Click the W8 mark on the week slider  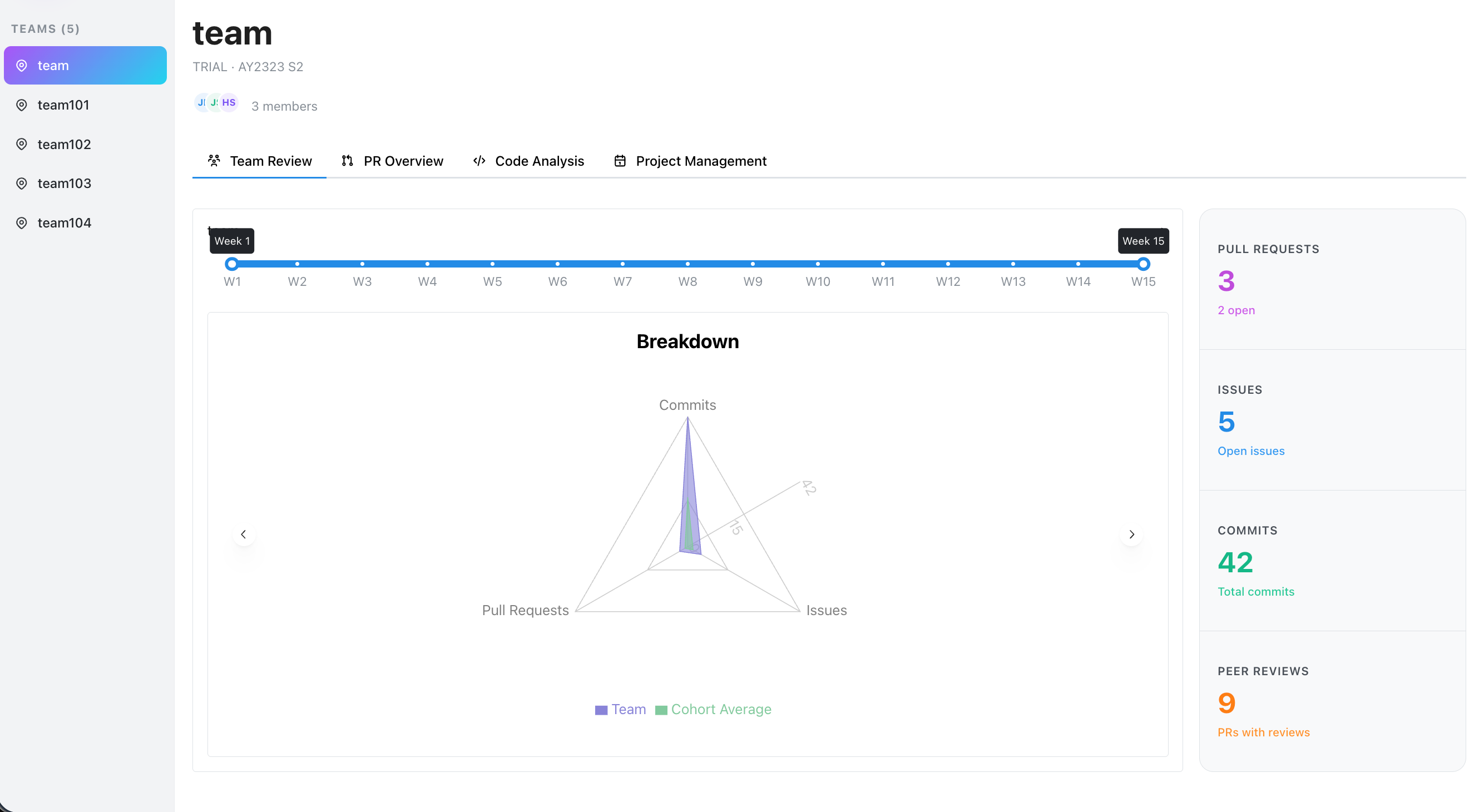pyautogui.click(x=688, y=264)
